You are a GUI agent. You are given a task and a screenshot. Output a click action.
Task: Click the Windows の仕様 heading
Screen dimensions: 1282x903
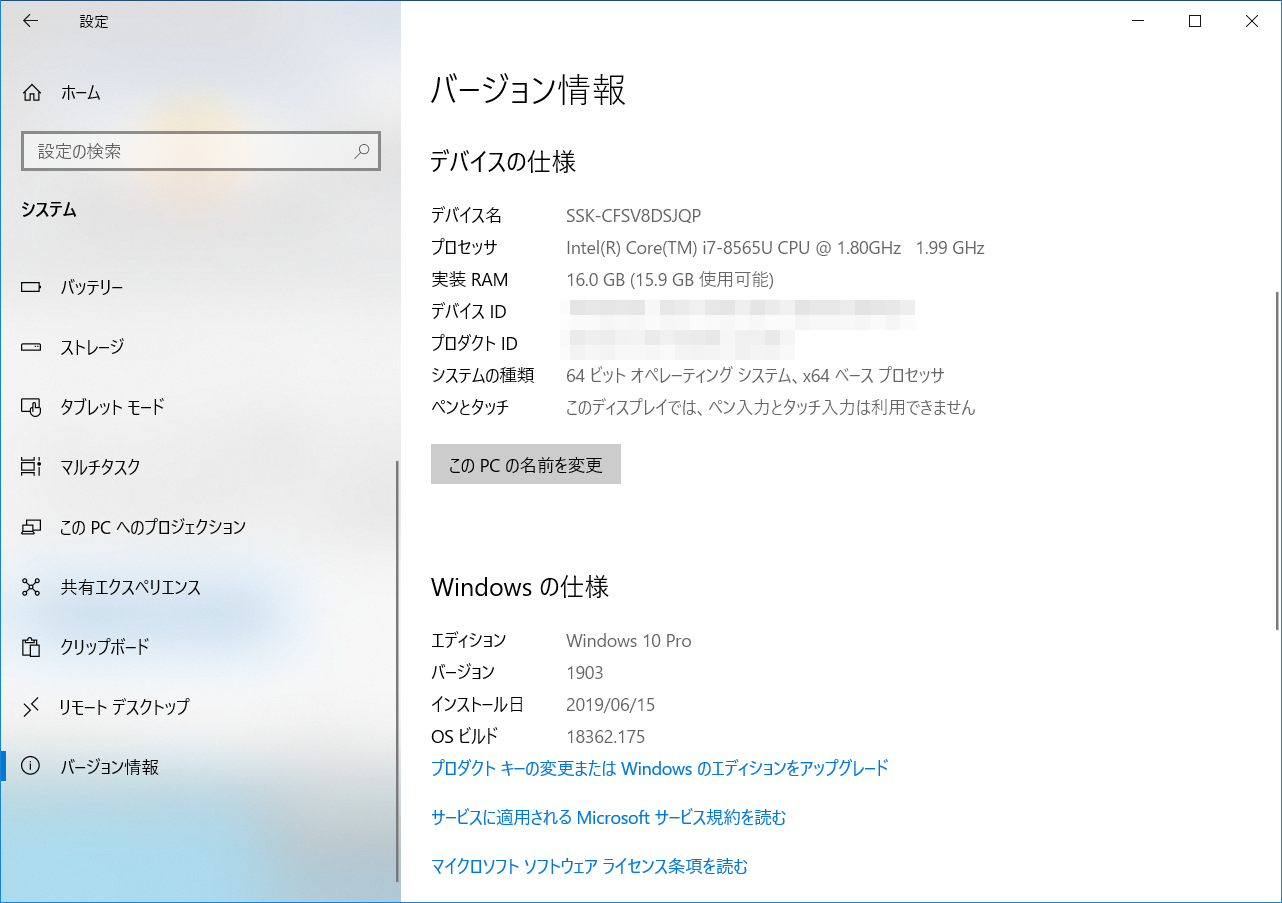click(x=520, y=587)
